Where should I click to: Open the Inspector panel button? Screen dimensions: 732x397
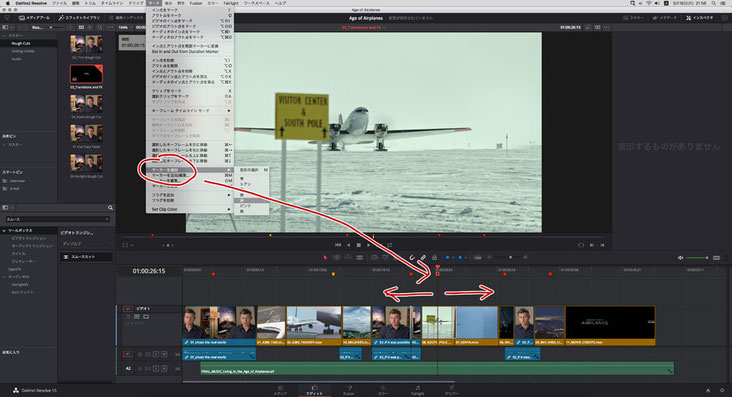pos(700,18)
